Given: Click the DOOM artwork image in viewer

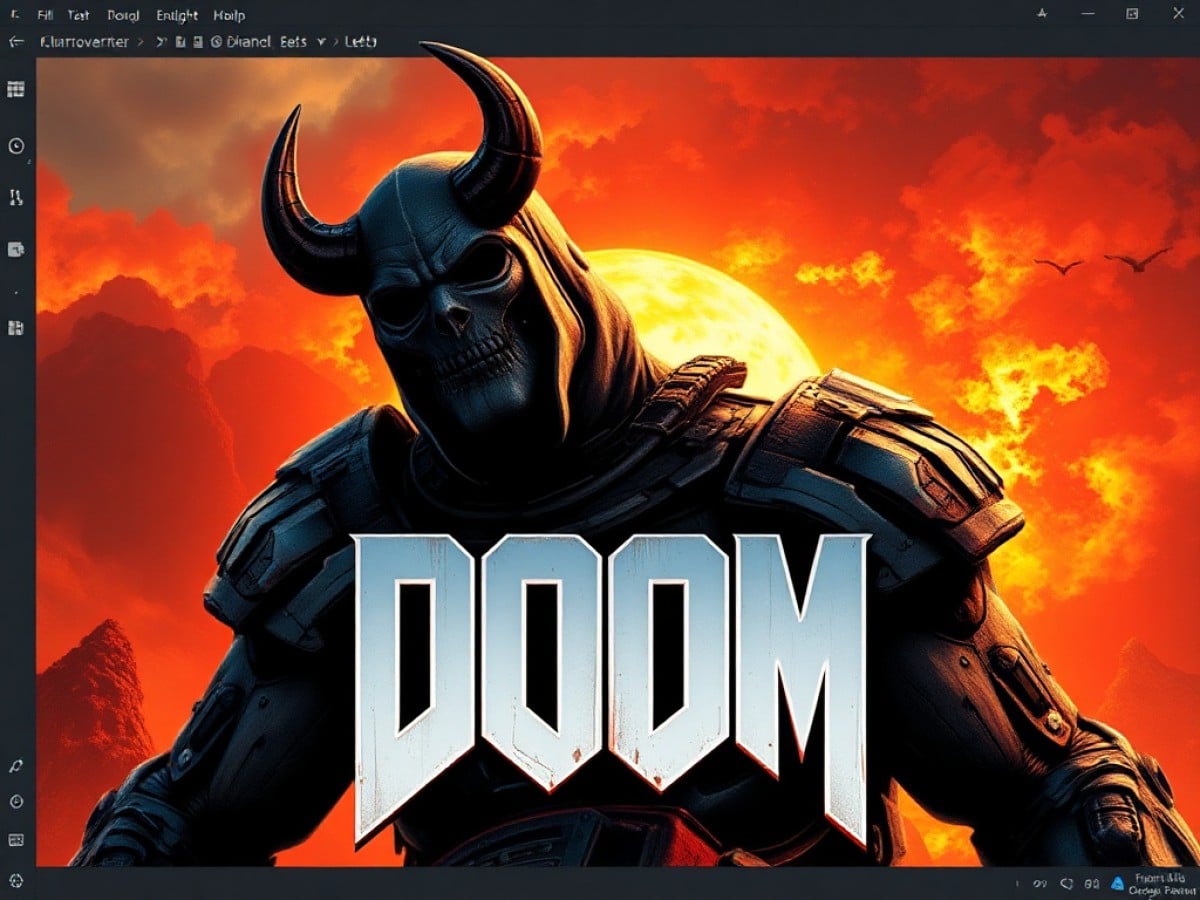Looking at the screenshot, I should [618, 462].
